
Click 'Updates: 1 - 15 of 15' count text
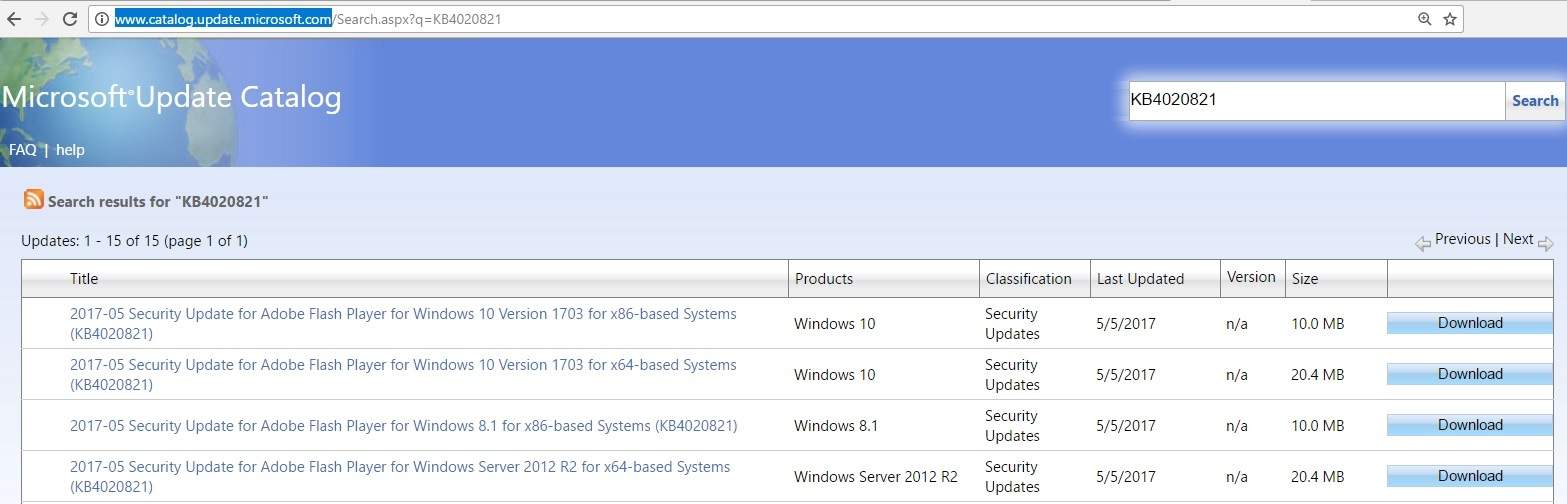[x=134, y=241]
